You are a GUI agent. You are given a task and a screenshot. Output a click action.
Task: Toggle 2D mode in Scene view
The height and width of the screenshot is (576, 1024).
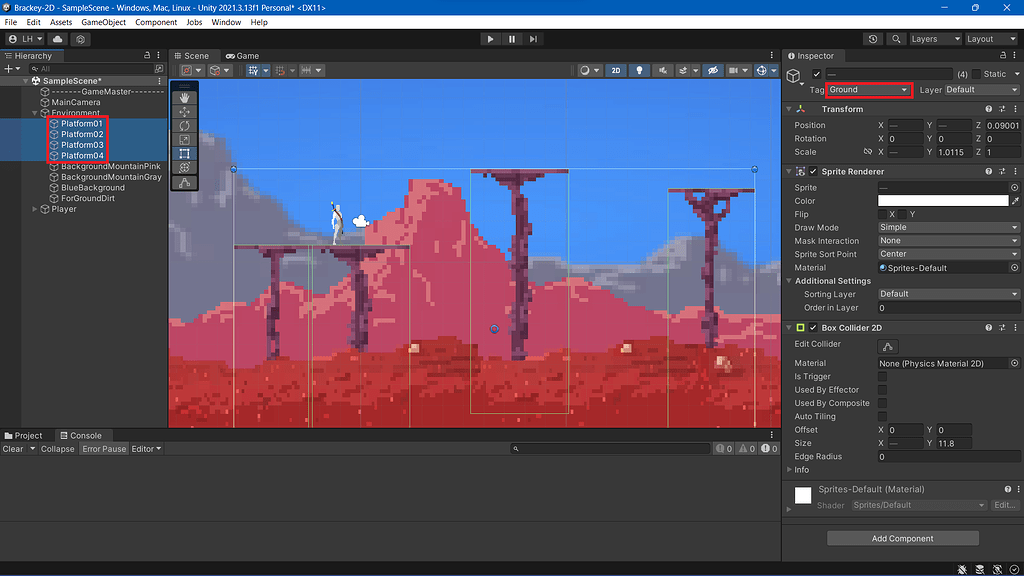tap(615, 70)
